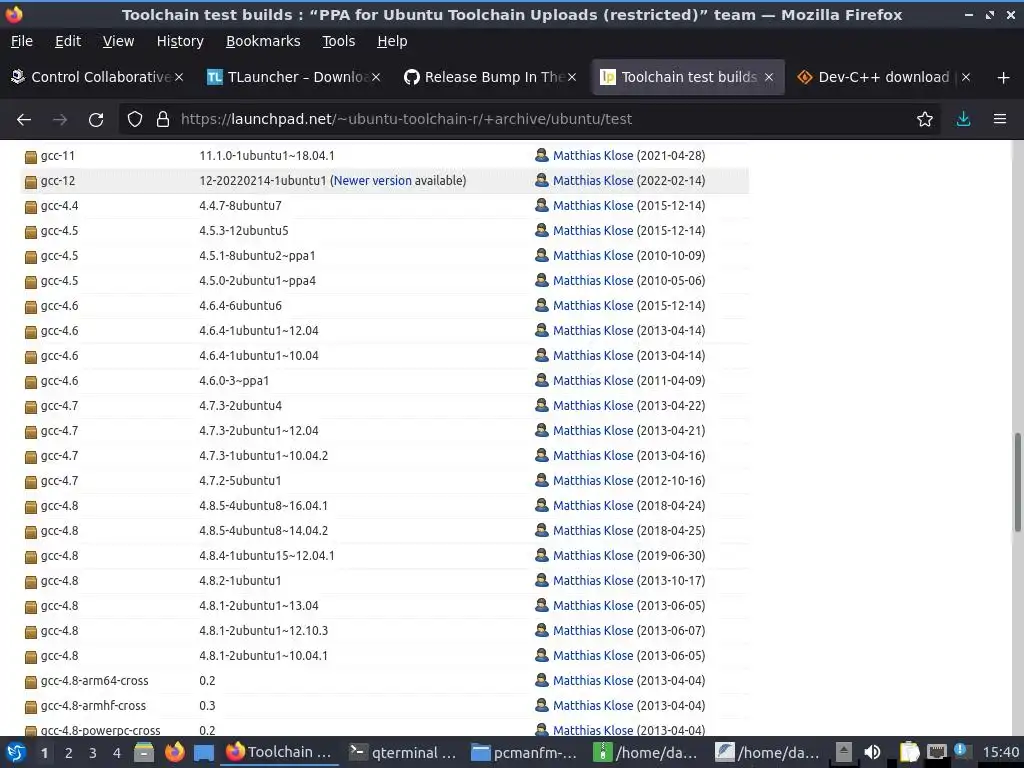The image size is (1024, 768).
Task: Switch to workspace 4 in pager
Action: click(117, 753)
